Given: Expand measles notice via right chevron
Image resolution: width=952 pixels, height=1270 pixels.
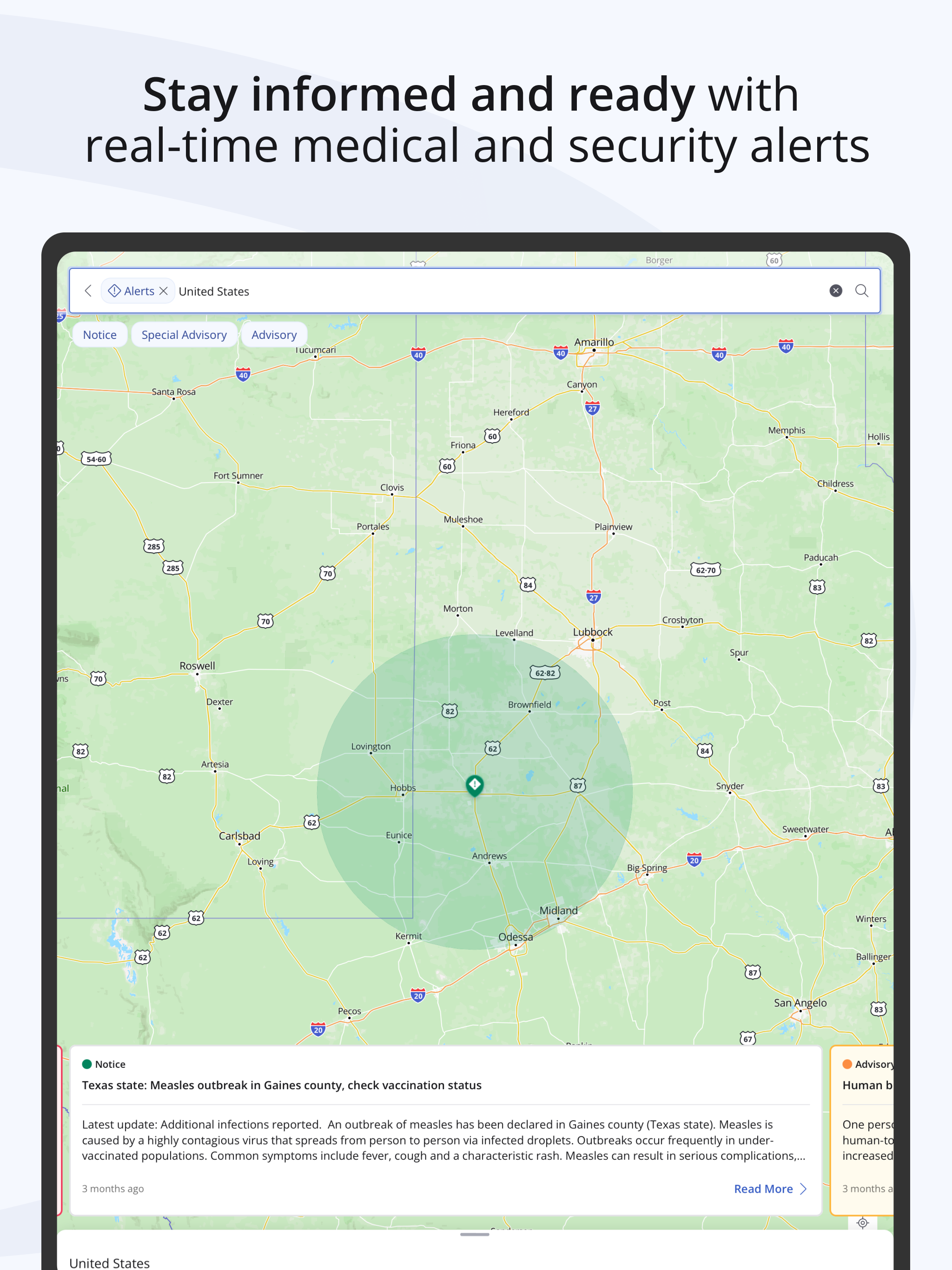Looking at the screenshot, I should pyautogui.click(x=803, y=1189).
